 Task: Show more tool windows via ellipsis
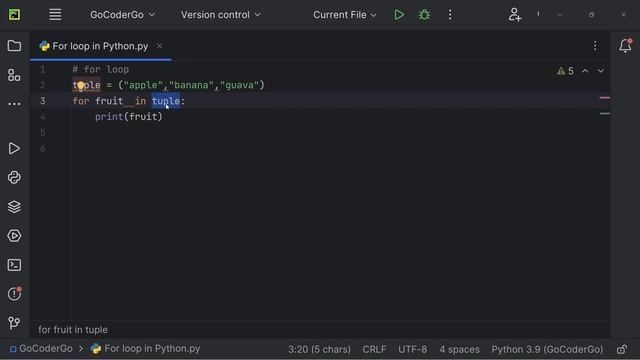pyautogui.click(x=14, y=104)
